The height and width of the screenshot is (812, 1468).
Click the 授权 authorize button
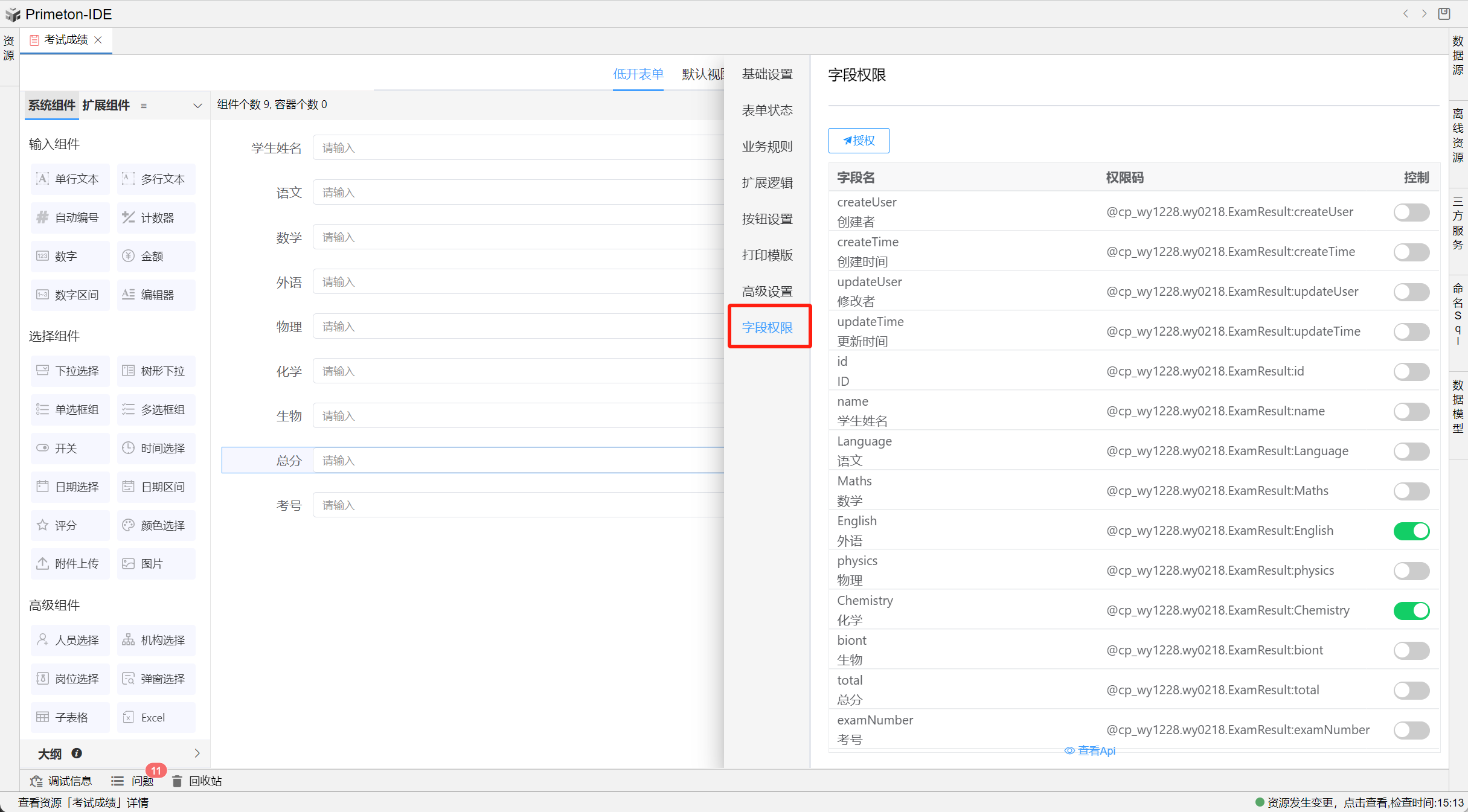click(x=859, y=141)
